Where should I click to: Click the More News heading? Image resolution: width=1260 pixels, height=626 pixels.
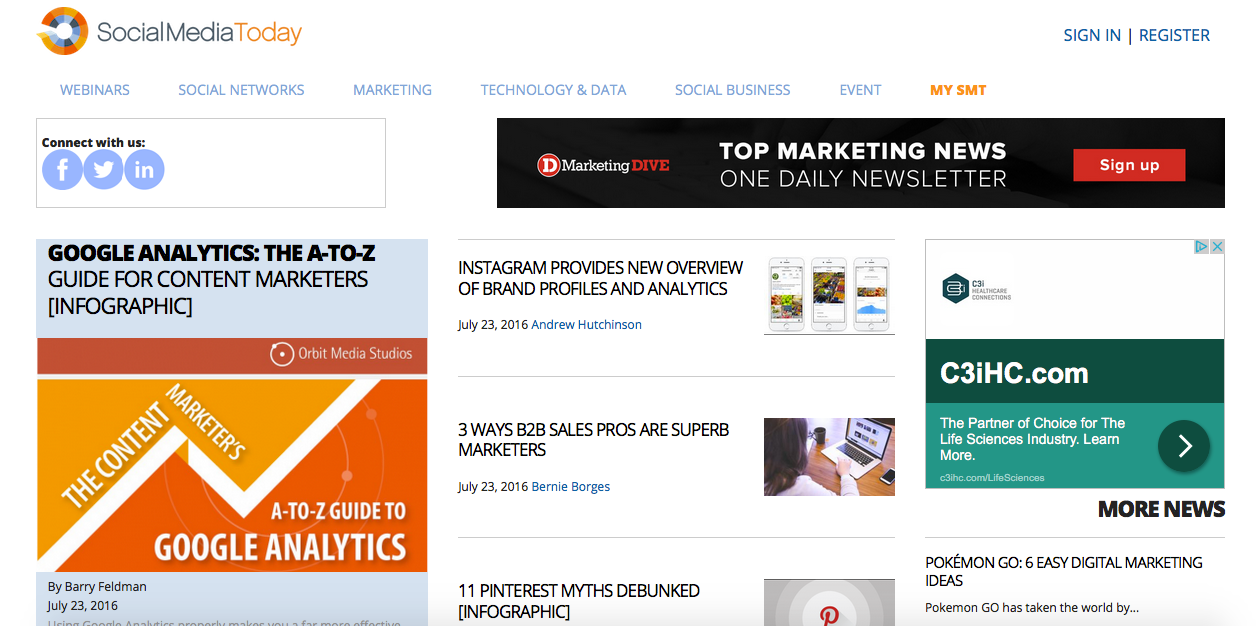[1161, 509]
